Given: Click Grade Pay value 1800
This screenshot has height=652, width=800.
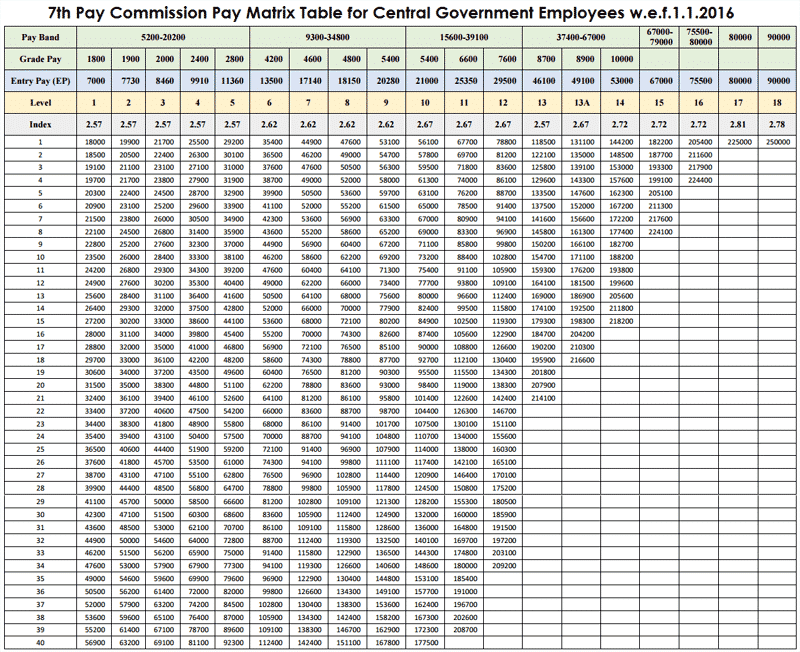Looking at the screenshot, I should coord(96,59).
